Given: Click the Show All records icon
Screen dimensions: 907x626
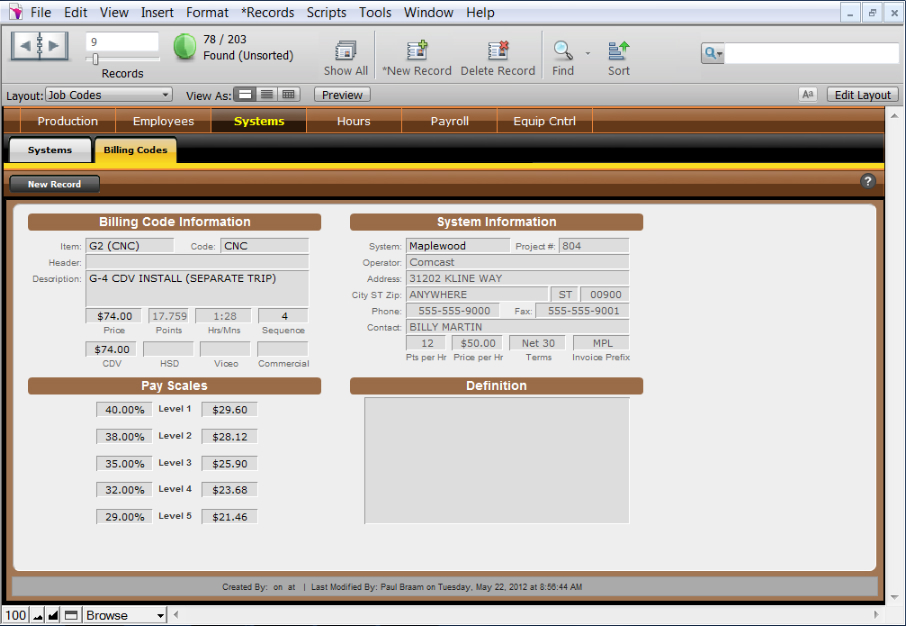Looking at the screenshot, I should tap(346, 51).
